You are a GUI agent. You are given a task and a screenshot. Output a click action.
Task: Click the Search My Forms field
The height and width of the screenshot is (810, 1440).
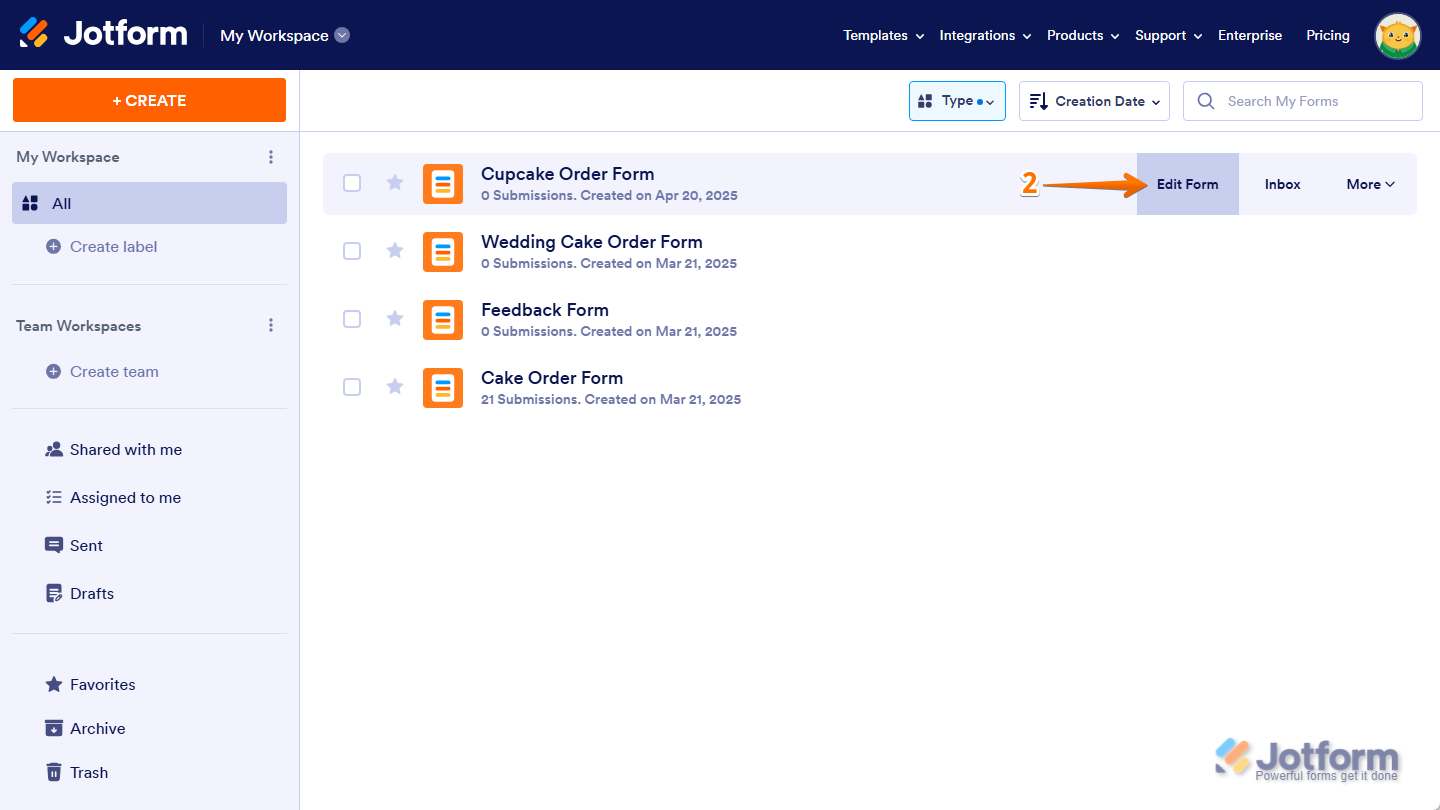pos(1303,101)
